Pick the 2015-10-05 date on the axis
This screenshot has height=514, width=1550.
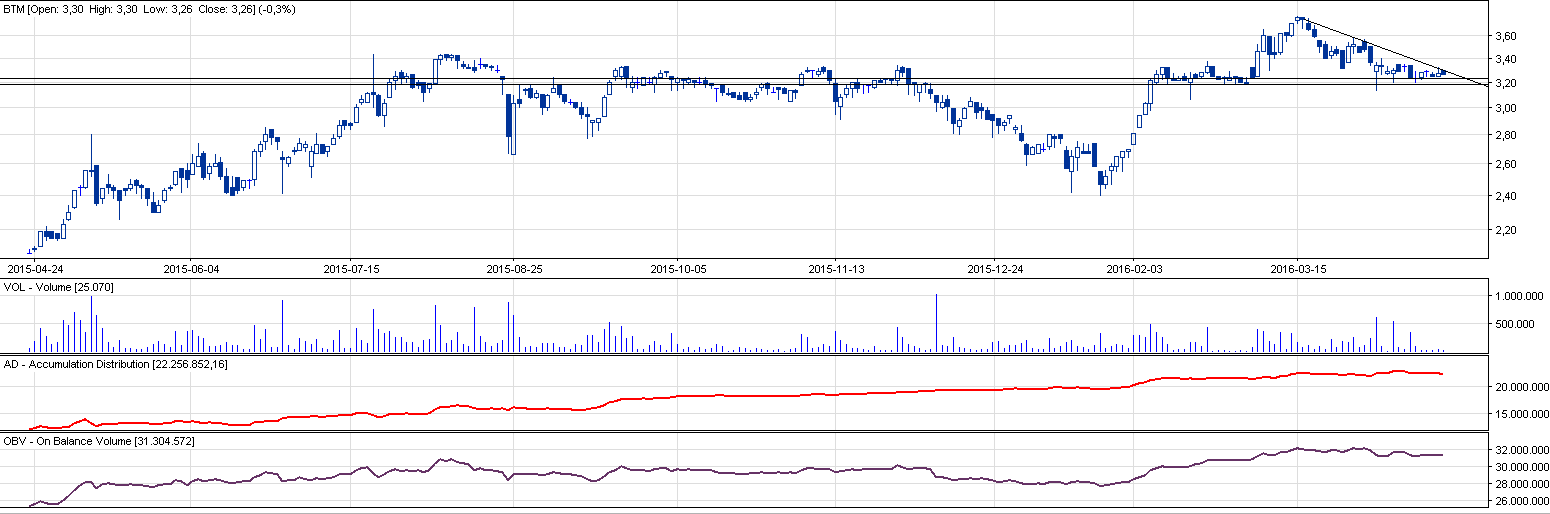coord(678,269)
